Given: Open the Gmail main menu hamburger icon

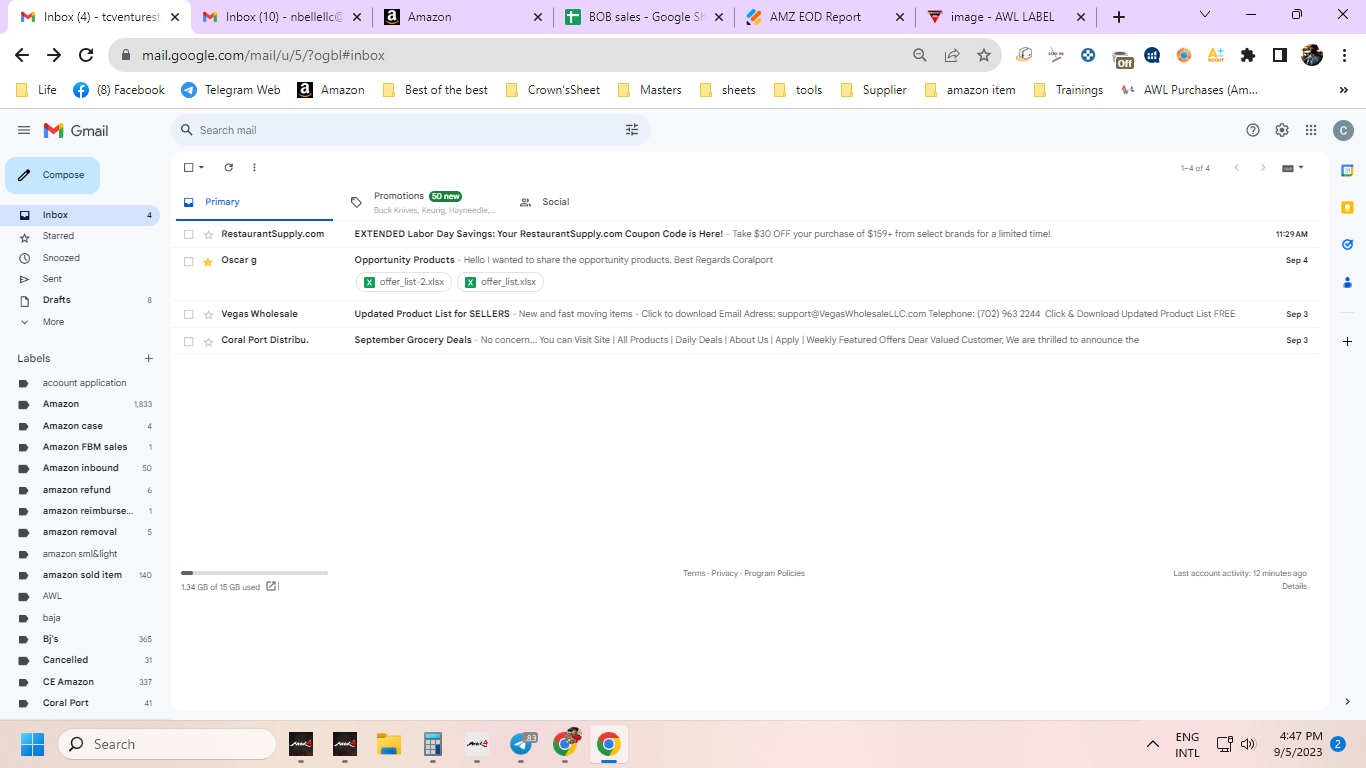Looking at the screenshot, I should pyautogui.click(x=24, y=130).
